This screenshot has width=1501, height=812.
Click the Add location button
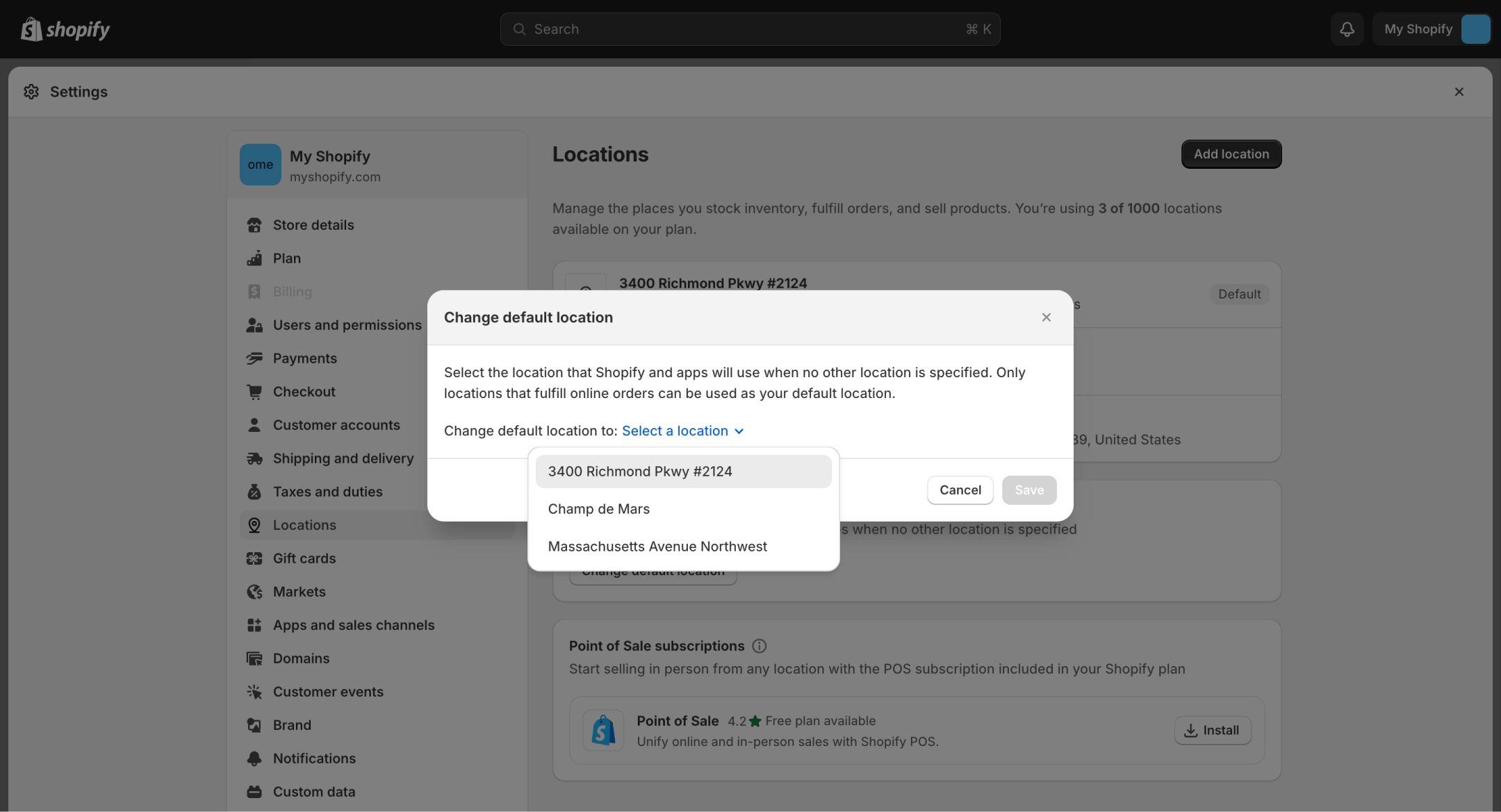click(x=1231, y=154)
